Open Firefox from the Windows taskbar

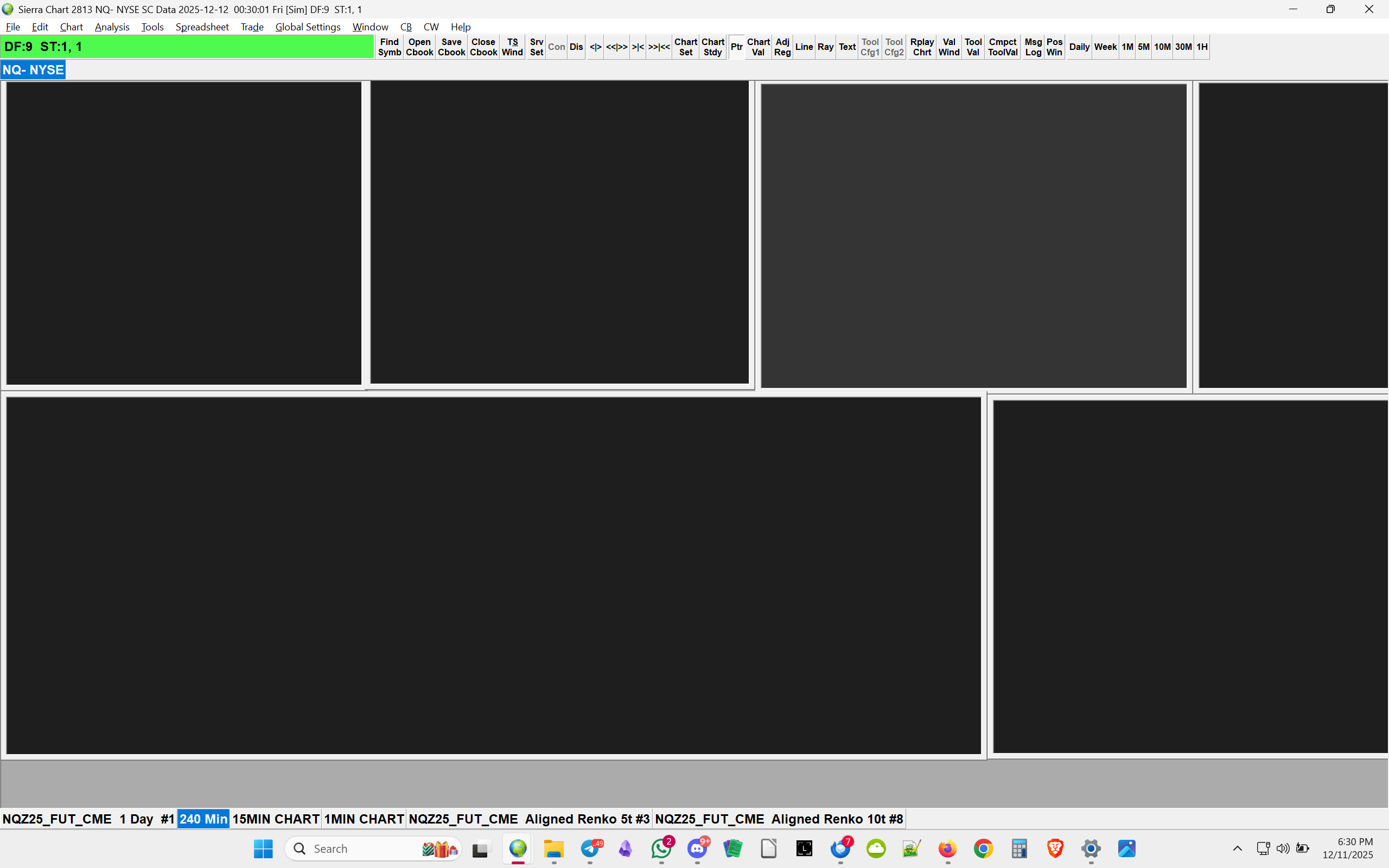948,848
